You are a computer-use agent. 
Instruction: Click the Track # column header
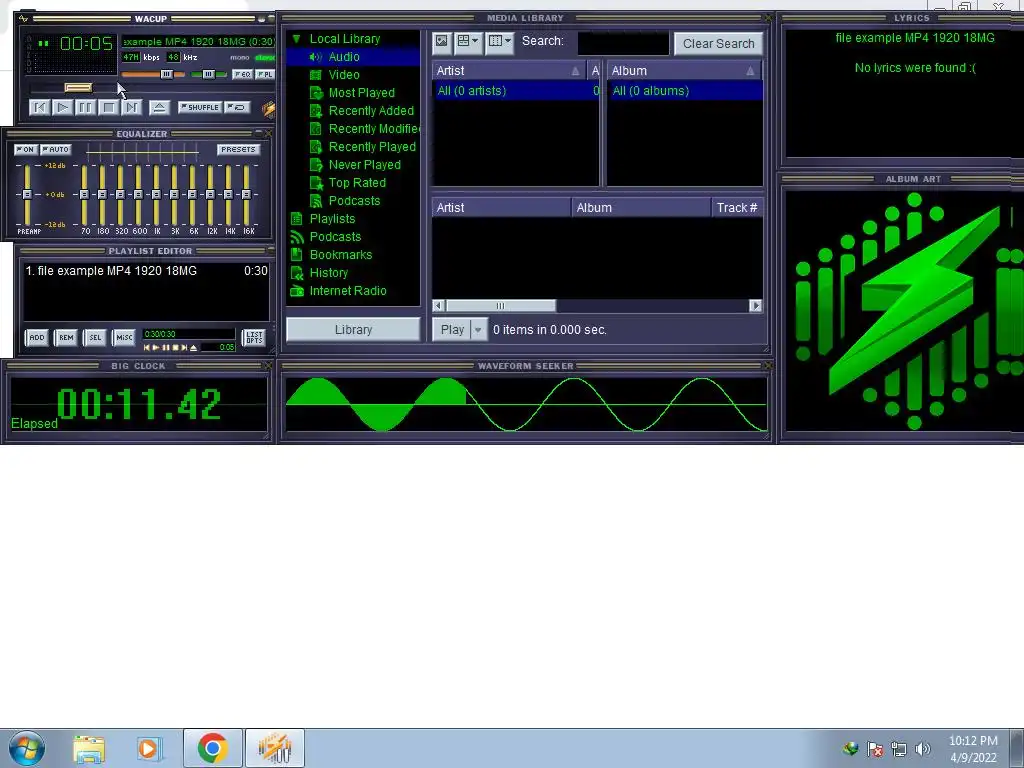pyautogui.click(x=737, y=208)
